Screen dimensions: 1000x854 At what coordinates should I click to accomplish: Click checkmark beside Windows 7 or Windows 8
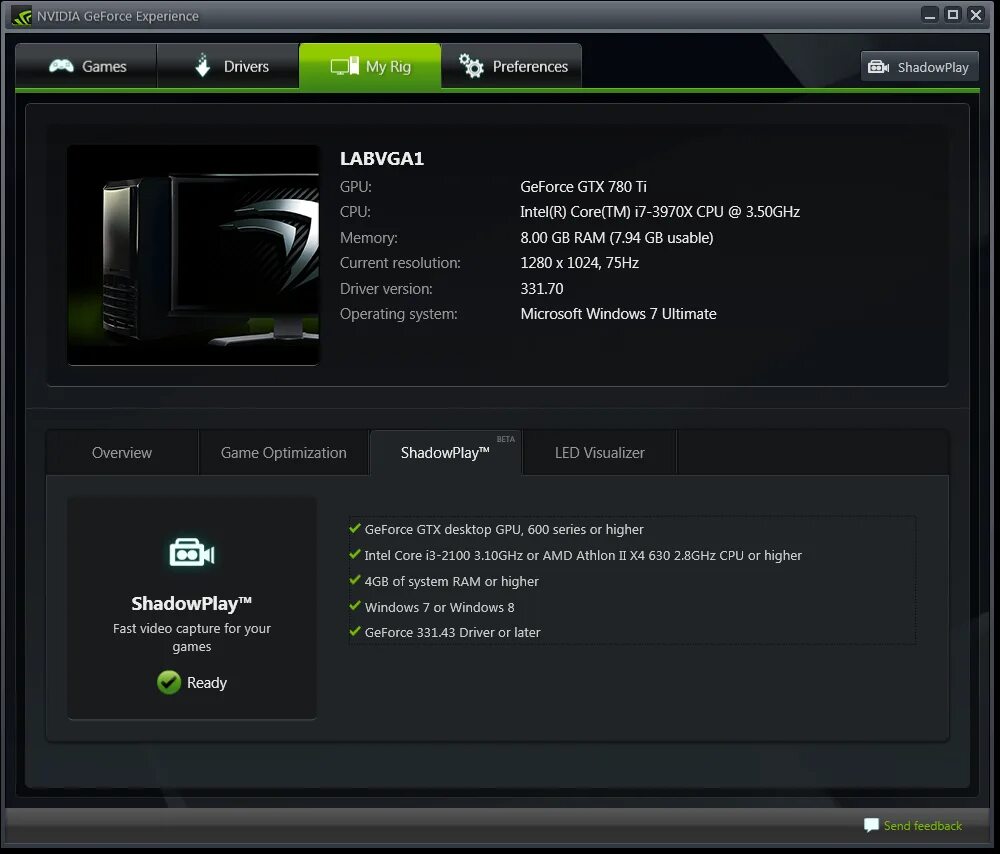[355, 606]
